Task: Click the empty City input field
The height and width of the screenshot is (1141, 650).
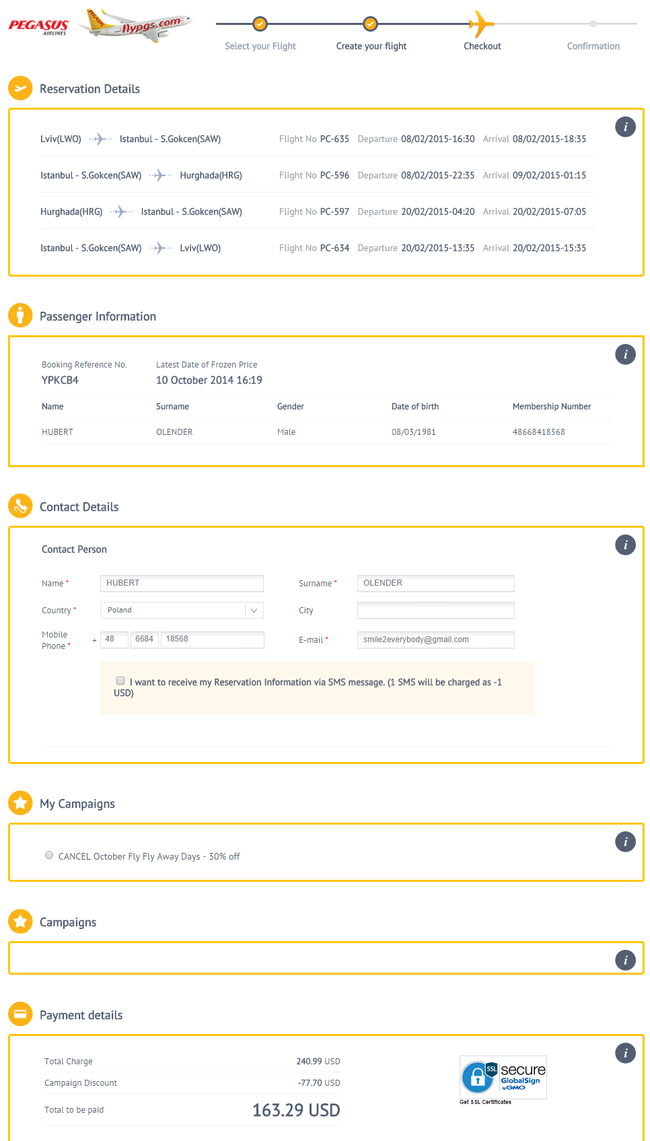Action: coord(435,610)
